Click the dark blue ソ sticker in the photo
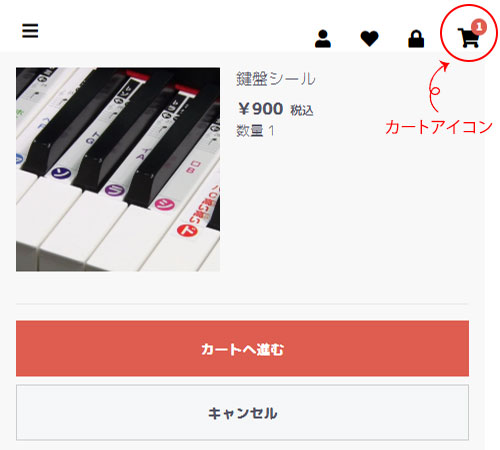The width and height of the screenshot is (500, 450). pyautogui.click(x=61, y=173)
